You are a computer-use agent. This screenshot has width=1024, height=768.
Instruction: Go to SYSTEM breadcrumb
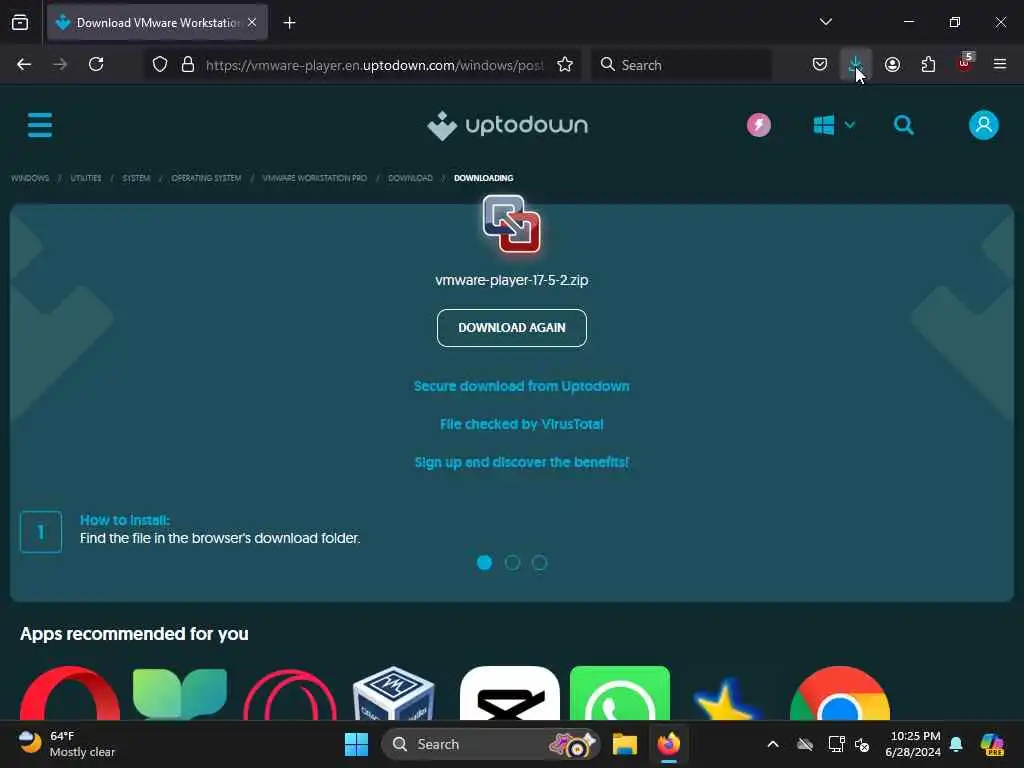coord(136,178)
